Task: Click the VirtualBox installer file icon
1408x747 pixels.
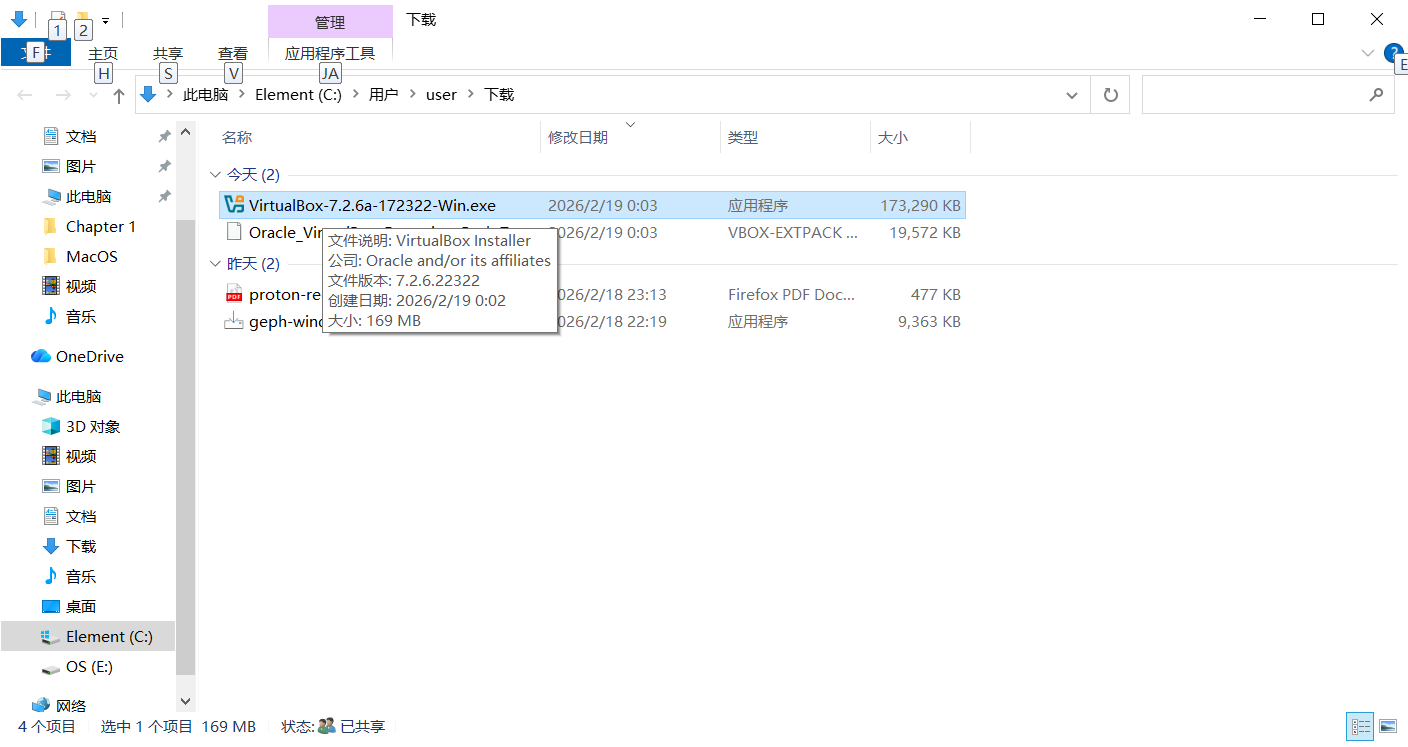Action: (x=234, y=205)
